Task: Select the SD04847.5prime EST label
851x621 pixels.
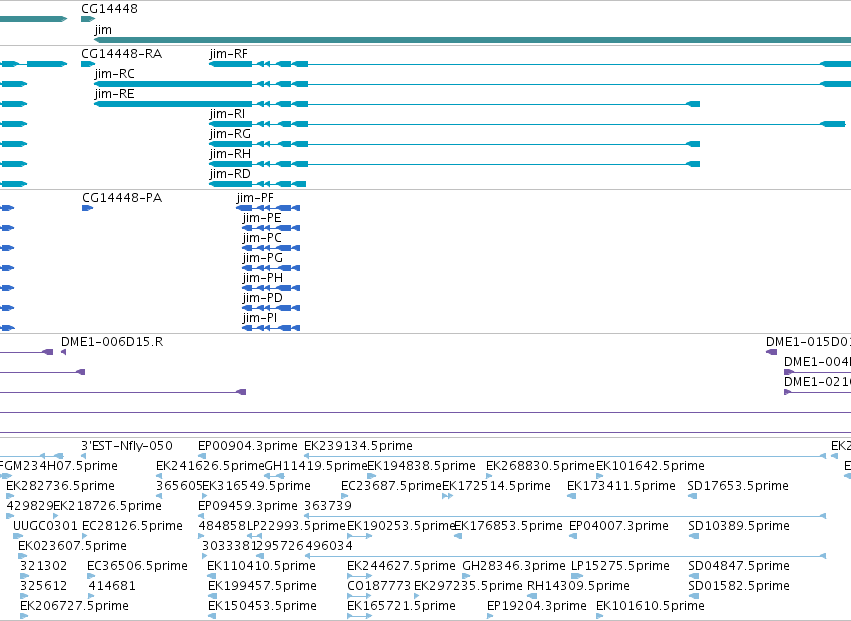Action: 739,567
